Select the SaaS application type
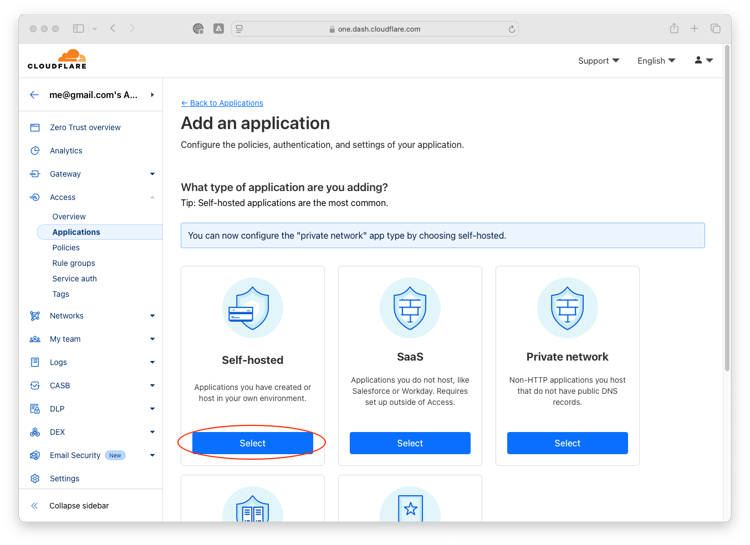The image size is (750, 545). (410, 443)
